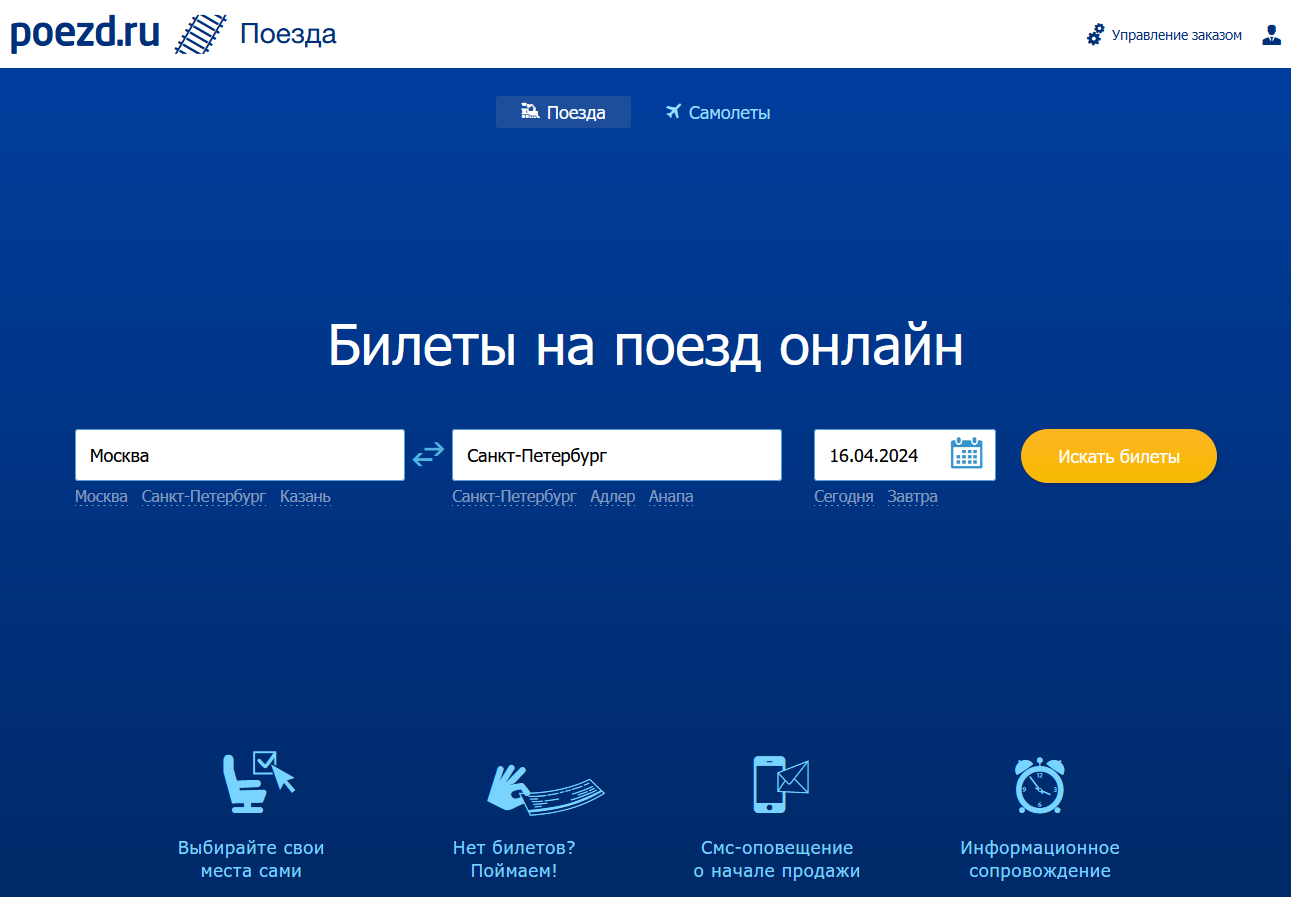Click the locomotive icon in Поезда tab

tap(531, 111)
